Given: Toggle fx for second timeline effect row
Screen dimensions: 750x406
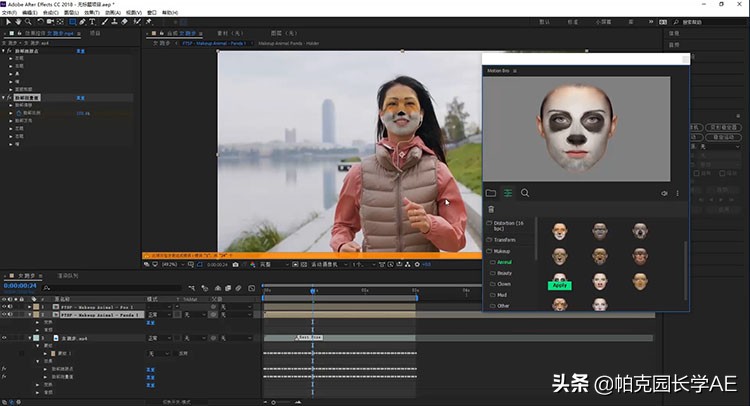Looking at the screenshot, I should pos(4,377).
